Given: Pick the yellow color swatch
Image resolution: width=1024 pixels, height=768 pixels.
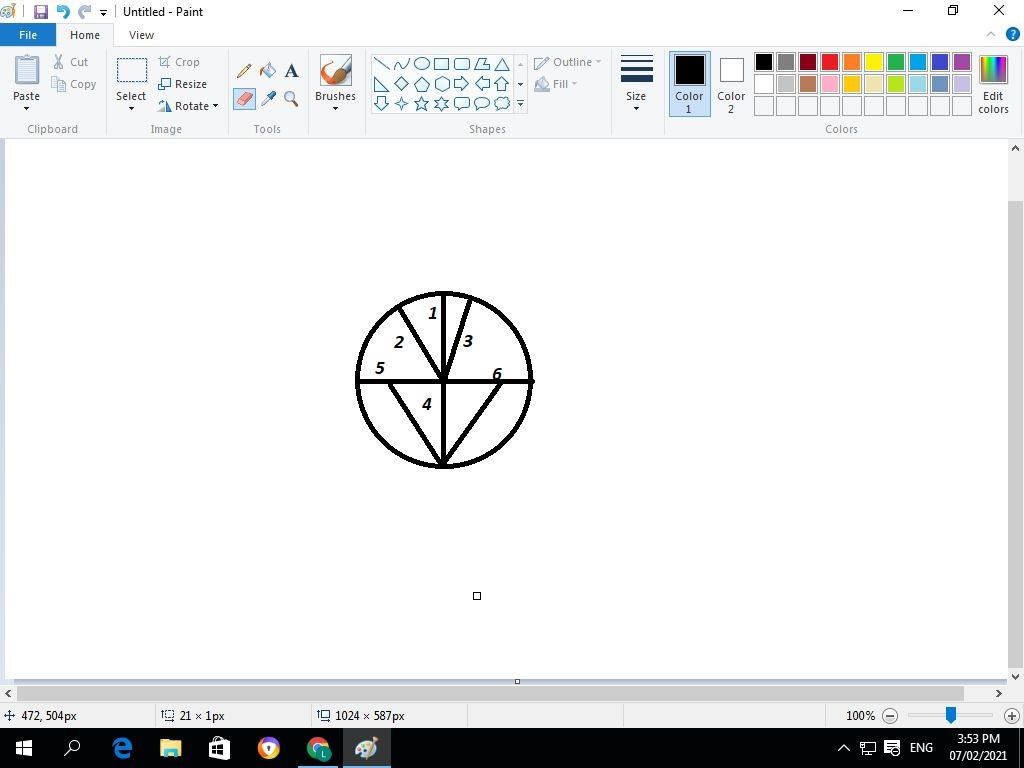Looking at the screenshot, I should point(874,62).
